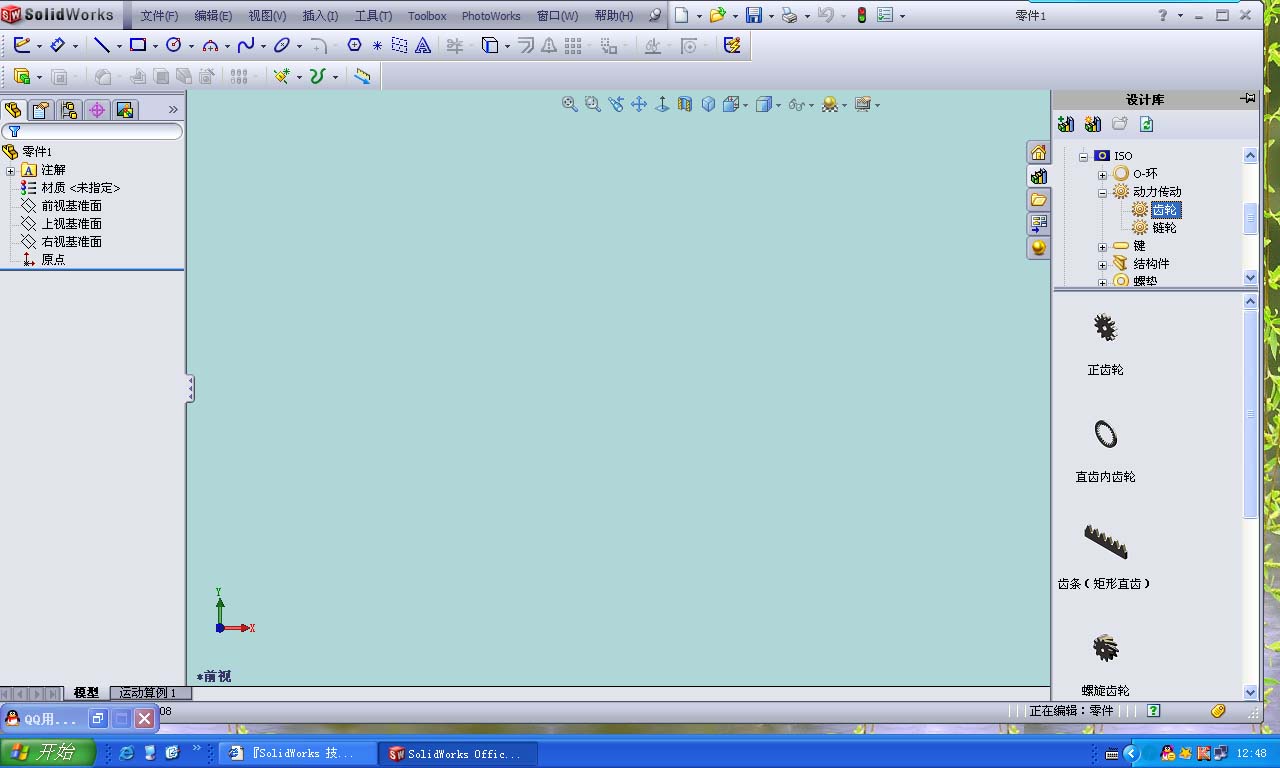Open the 文件(F) menu
The image size is (1280, 768).
(159, 16)
